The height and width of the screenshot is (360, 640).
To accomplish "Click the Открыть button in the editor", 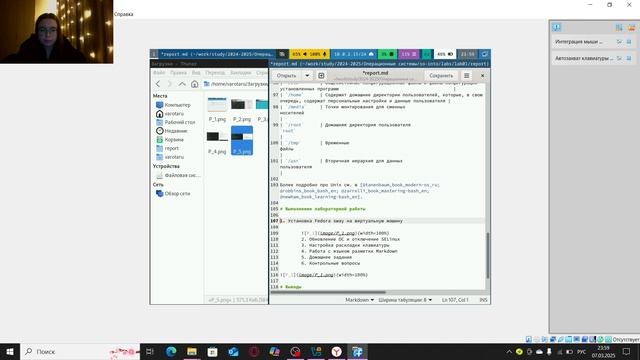I will (287, 76).
